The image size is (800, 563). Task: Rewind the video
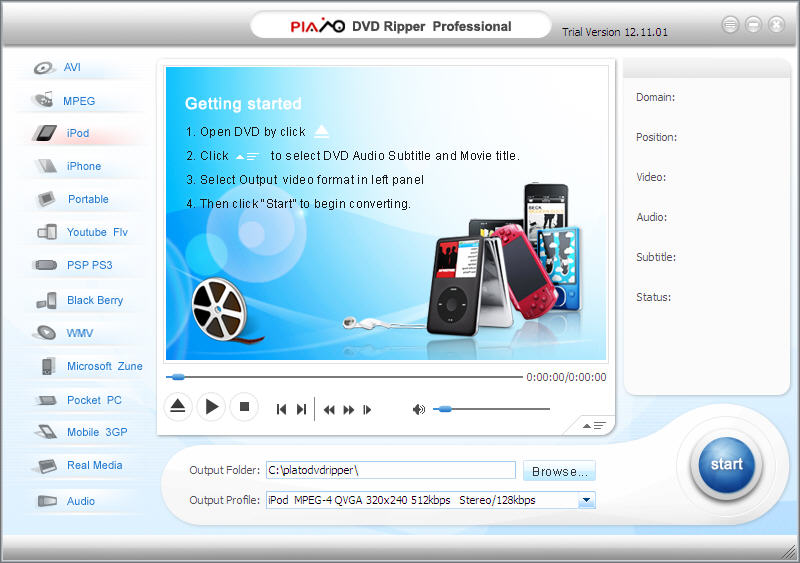(x=329, y=410)
